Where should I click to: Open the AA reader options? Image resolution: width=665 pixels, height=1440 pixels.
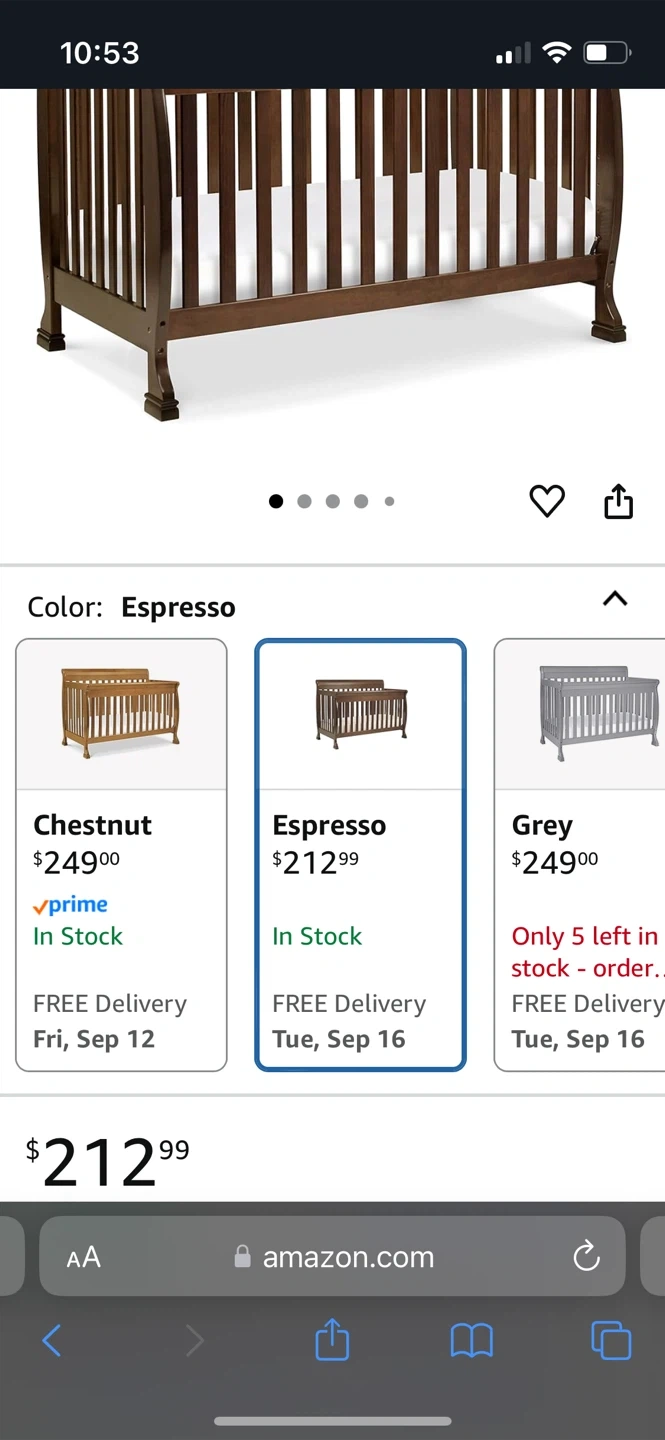pyautogui.click(x=84, y=1257)
